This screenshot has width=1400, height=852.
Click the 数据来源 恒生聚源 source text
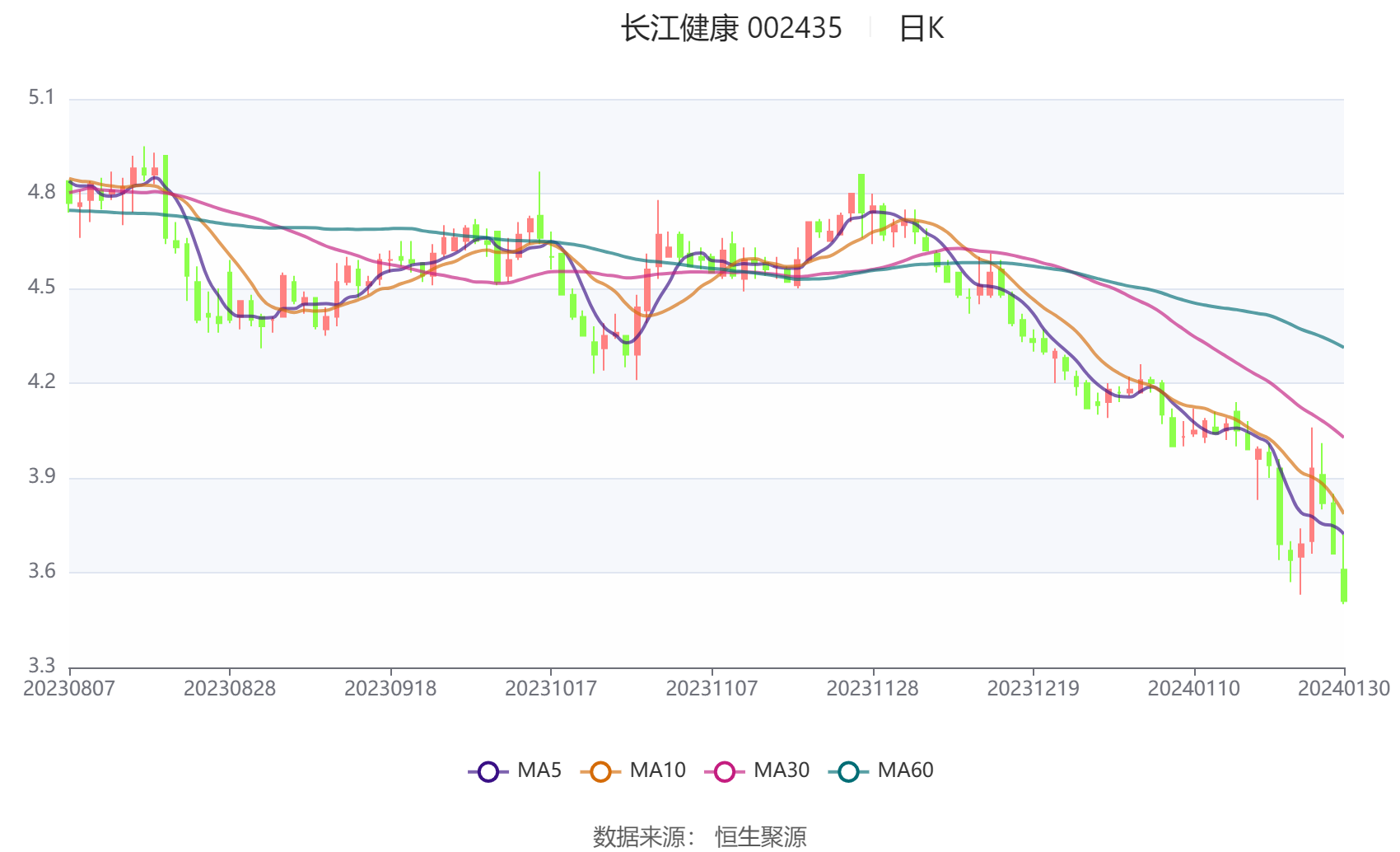(700, 837)
